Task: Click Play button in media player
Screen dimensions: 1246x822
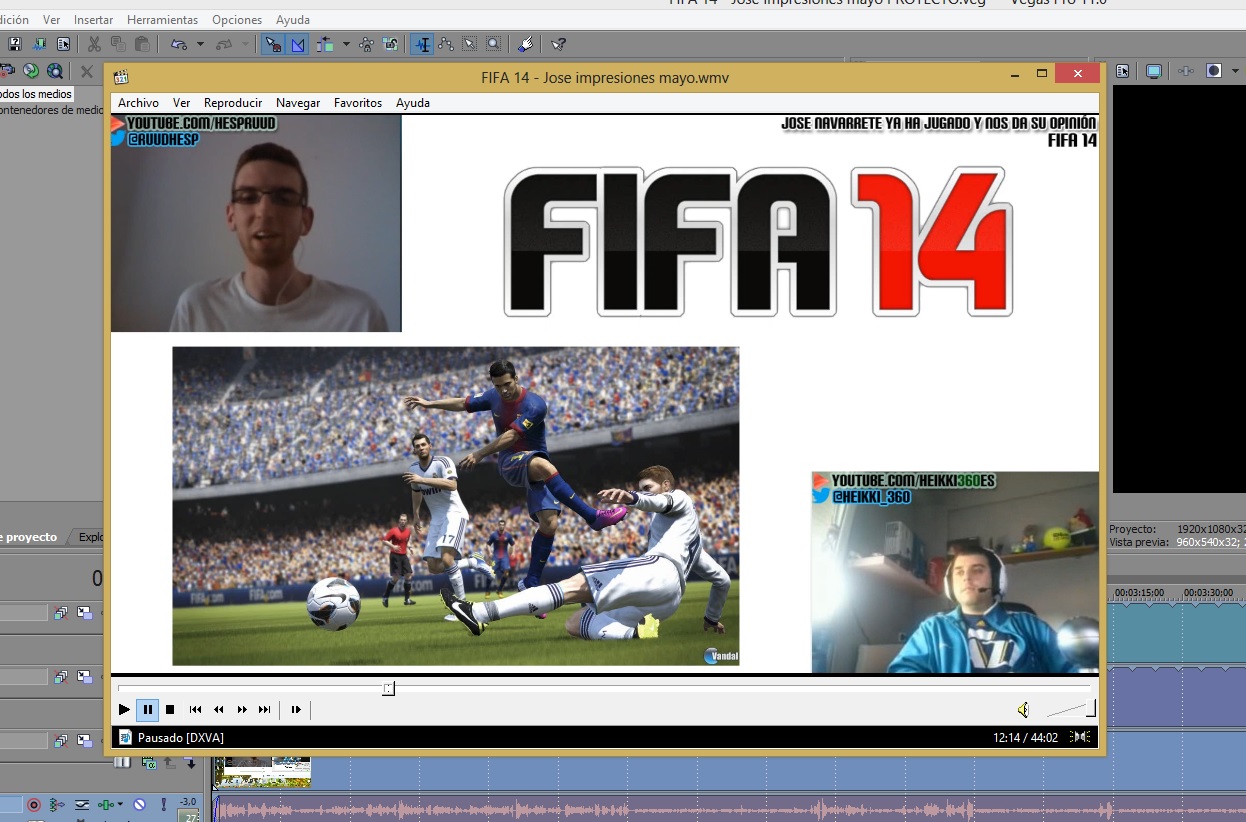Action: click(x=124, y=710)
